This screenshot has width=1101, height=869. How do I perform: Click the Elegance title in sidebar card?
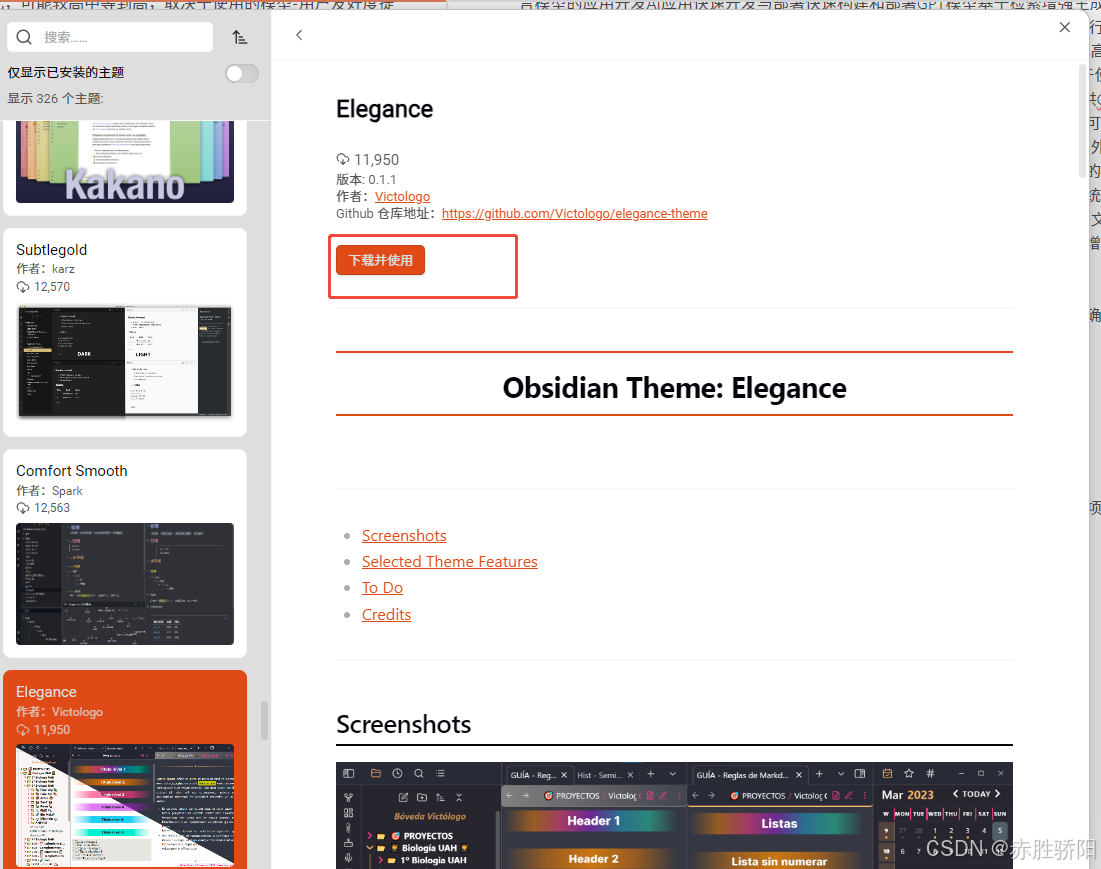[x=46, y=692]
